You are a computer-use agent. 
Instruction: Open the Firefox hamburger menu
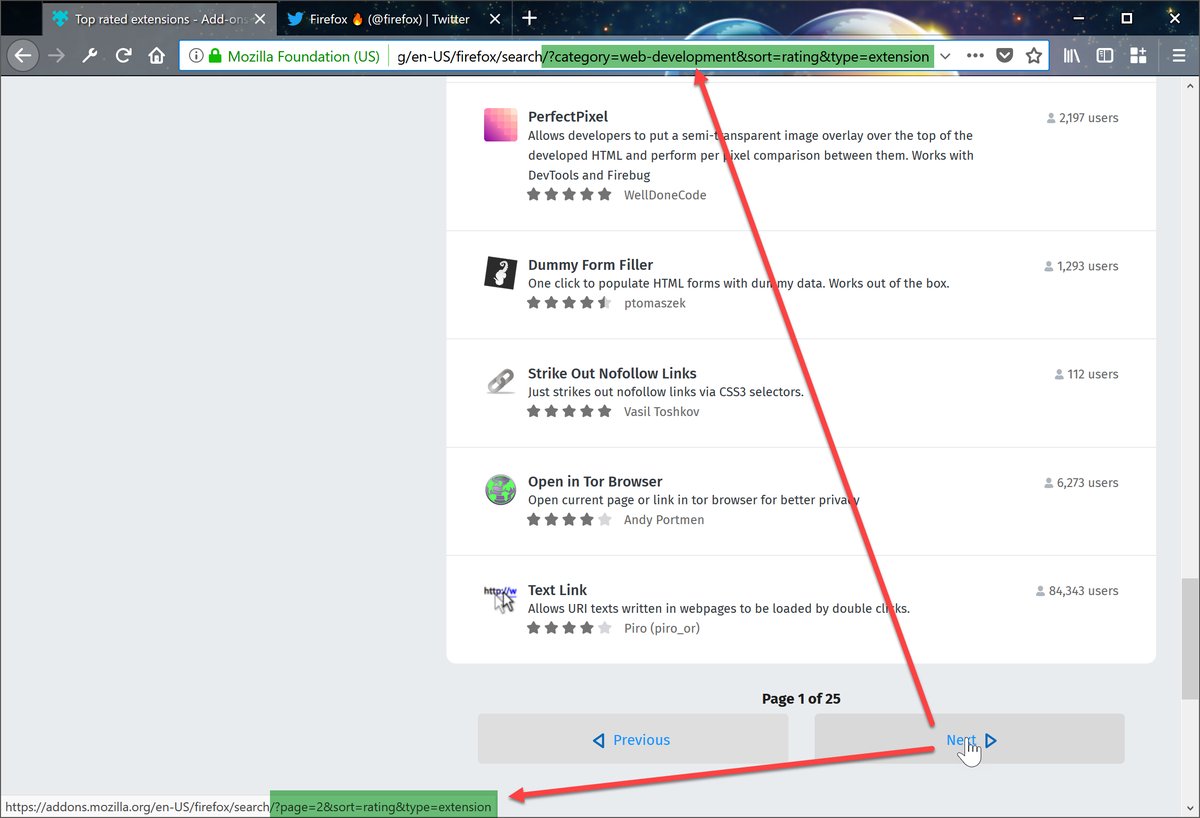[1178, 56]
